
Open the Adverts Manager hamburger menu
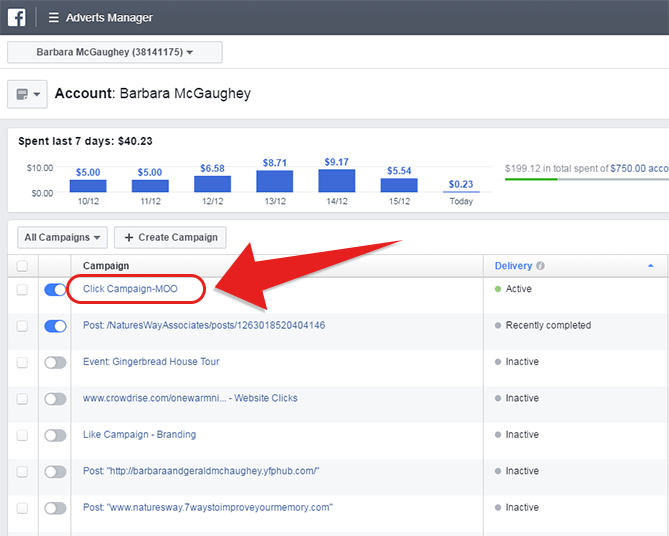point(53,17)
